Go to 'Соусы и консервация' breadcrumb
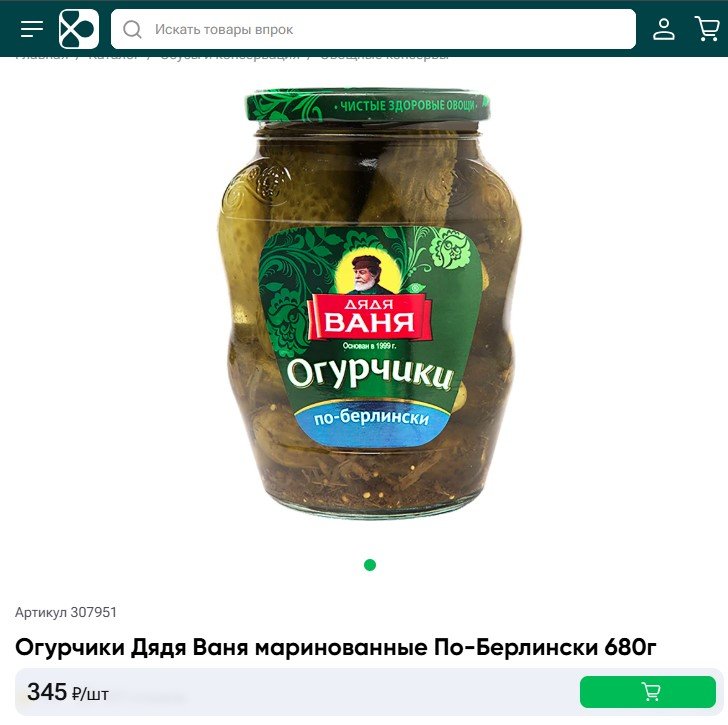The height and width of the screenshot is (725, 728). [x=230, y=57]
